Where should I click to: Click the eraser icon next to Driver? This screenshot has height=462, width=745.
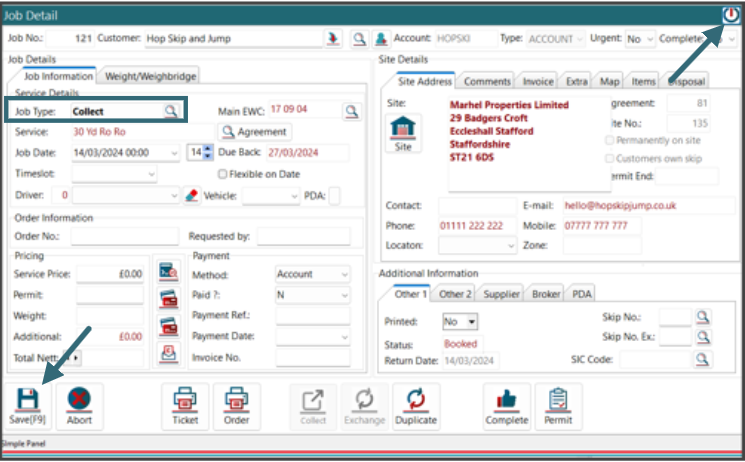(x=191, y=195)
